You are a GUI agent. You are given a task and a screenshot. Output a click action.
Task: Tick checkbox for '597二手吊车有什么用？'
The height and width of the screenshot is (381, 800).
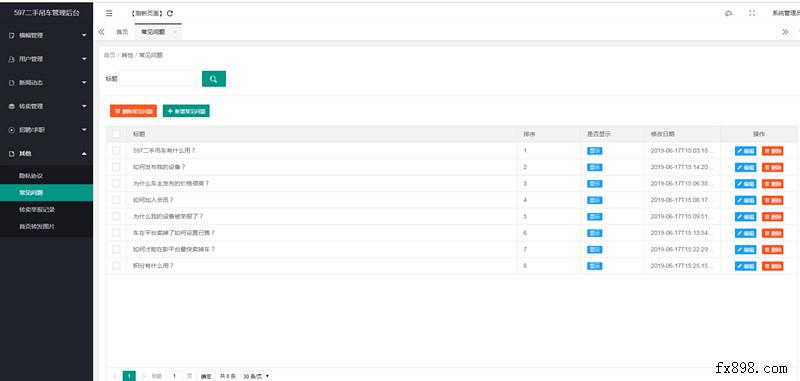[116, 150]
